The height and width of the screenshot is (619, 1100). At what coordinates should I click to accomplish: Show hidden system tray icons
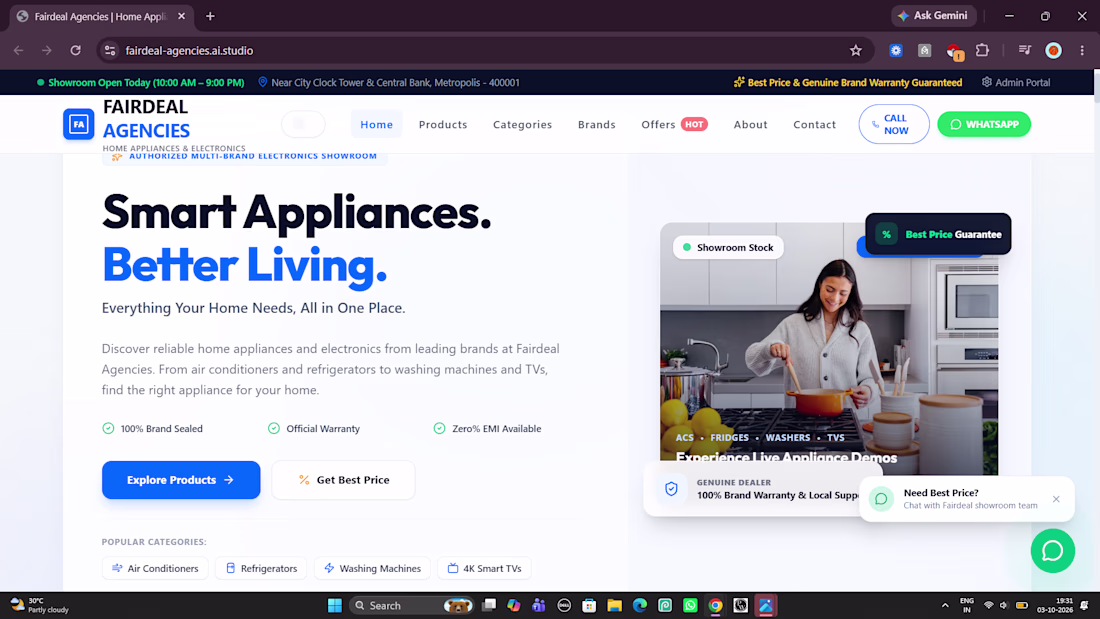(945, 606)
